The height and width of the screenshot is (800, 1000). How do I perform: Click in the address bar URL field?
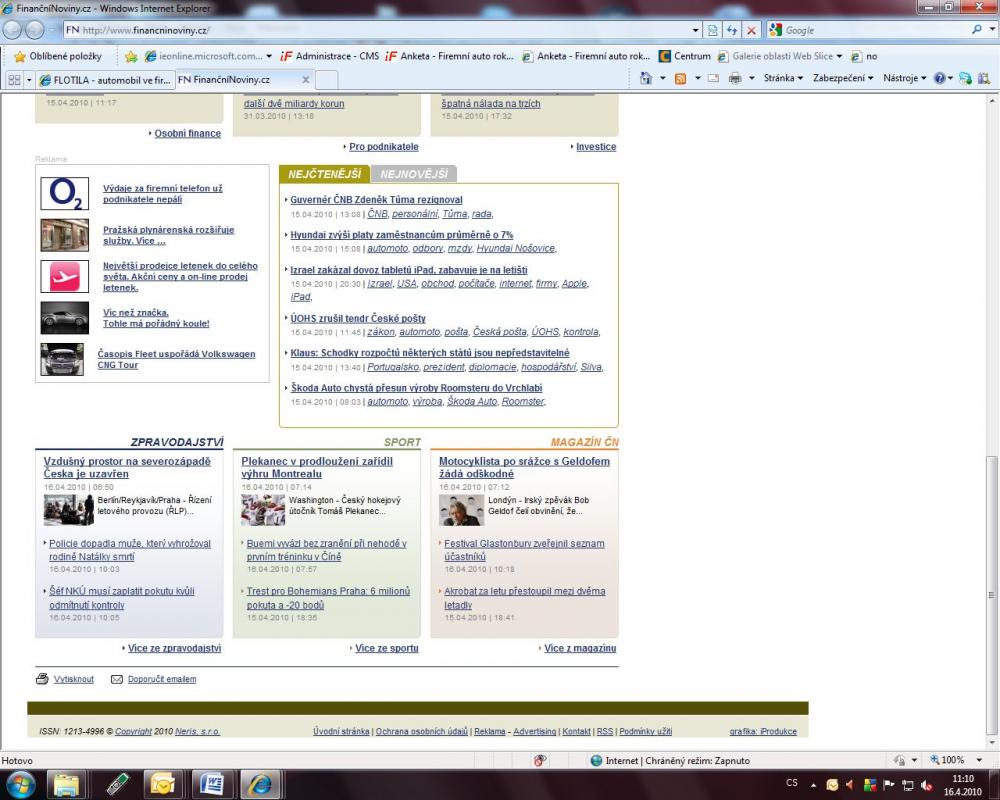pos(376,30)
